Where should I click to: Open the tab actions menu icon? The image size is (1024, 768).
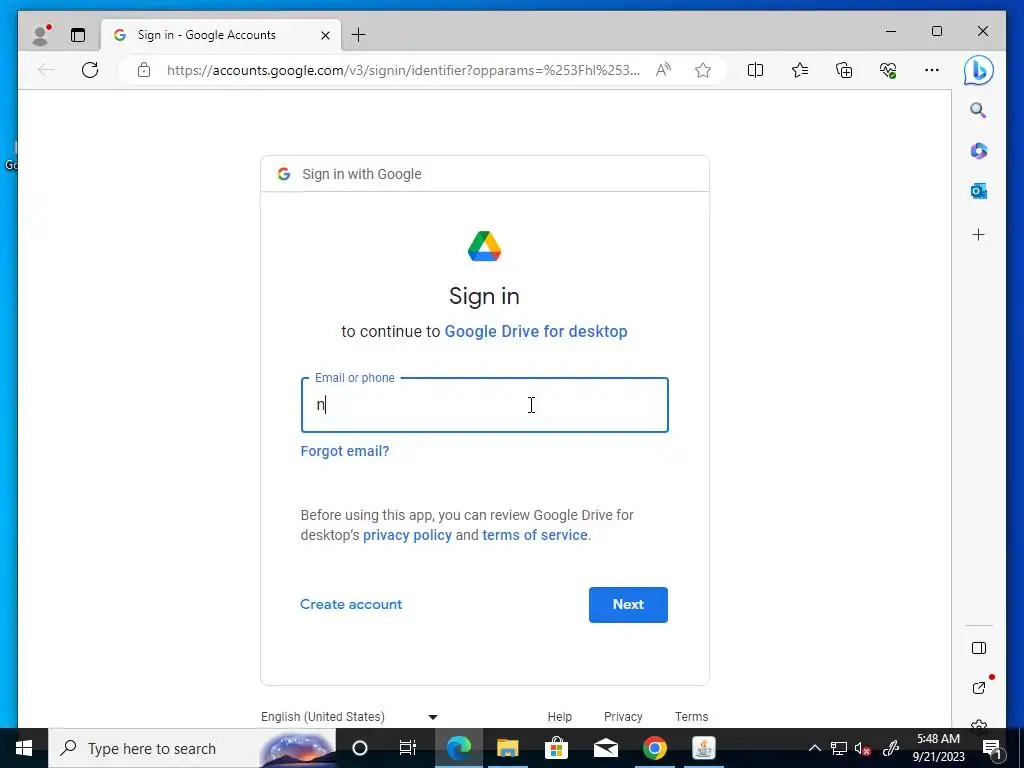[x=78, y=35]
